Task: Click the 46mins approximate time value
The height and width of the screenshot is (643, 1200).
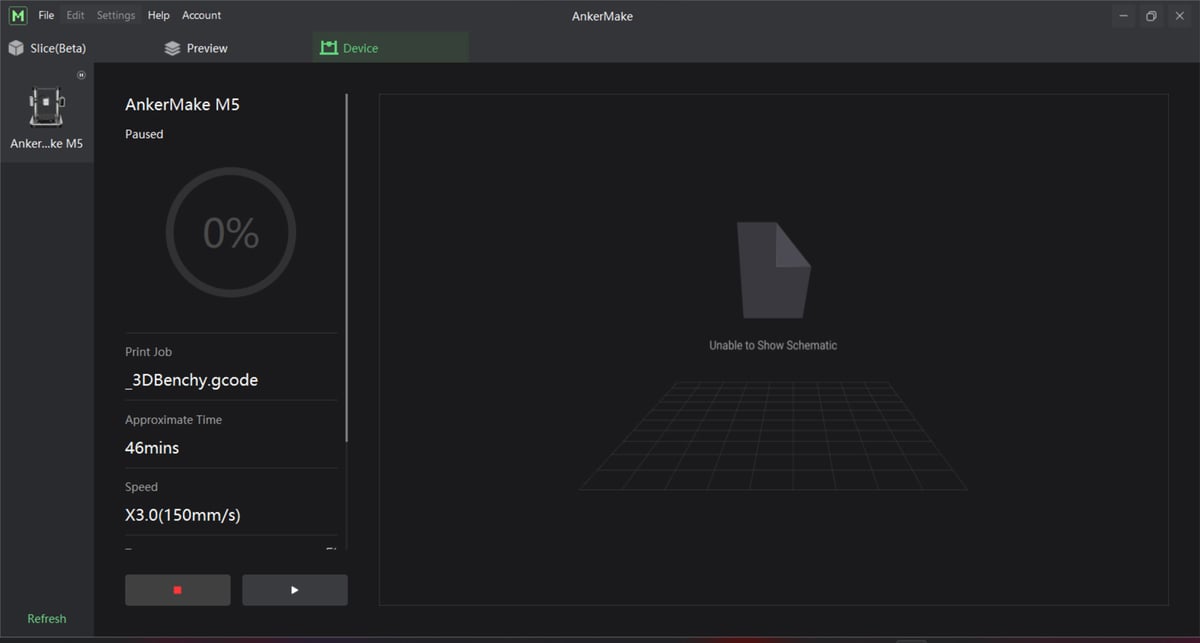Action: coord(152,448)
